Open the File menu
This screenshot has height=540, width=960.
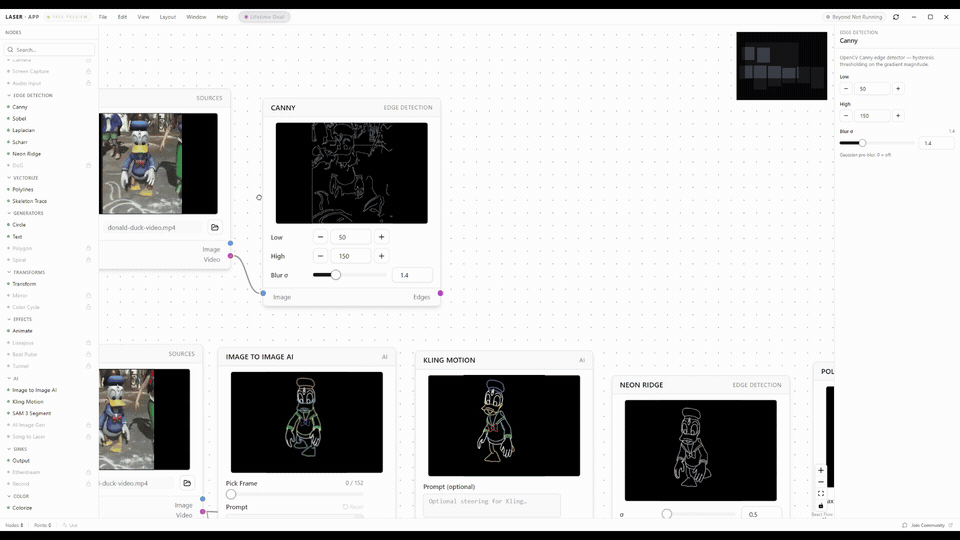(103, 17)
